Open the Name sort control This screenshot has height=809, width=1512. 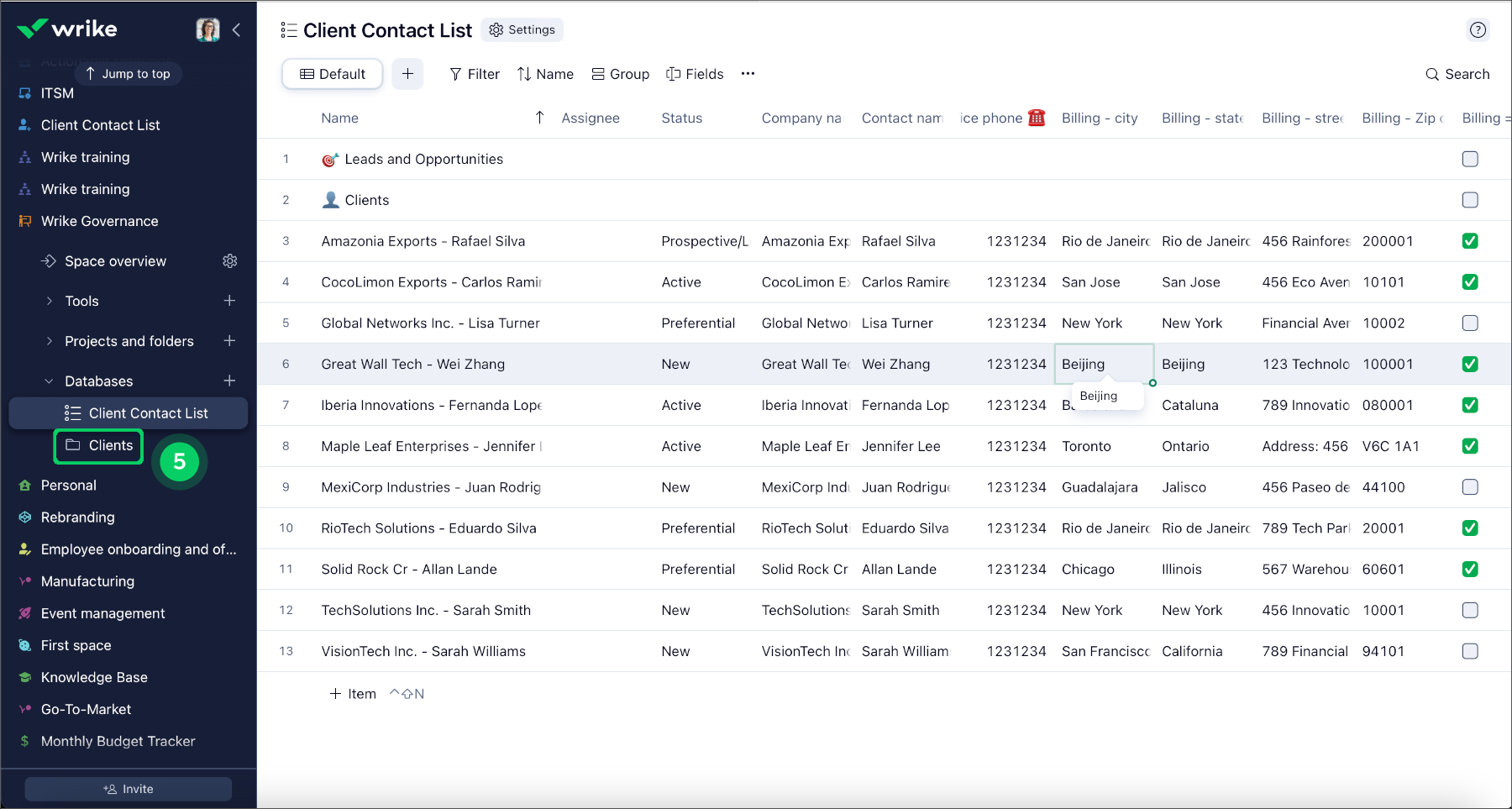pos(545,74)
